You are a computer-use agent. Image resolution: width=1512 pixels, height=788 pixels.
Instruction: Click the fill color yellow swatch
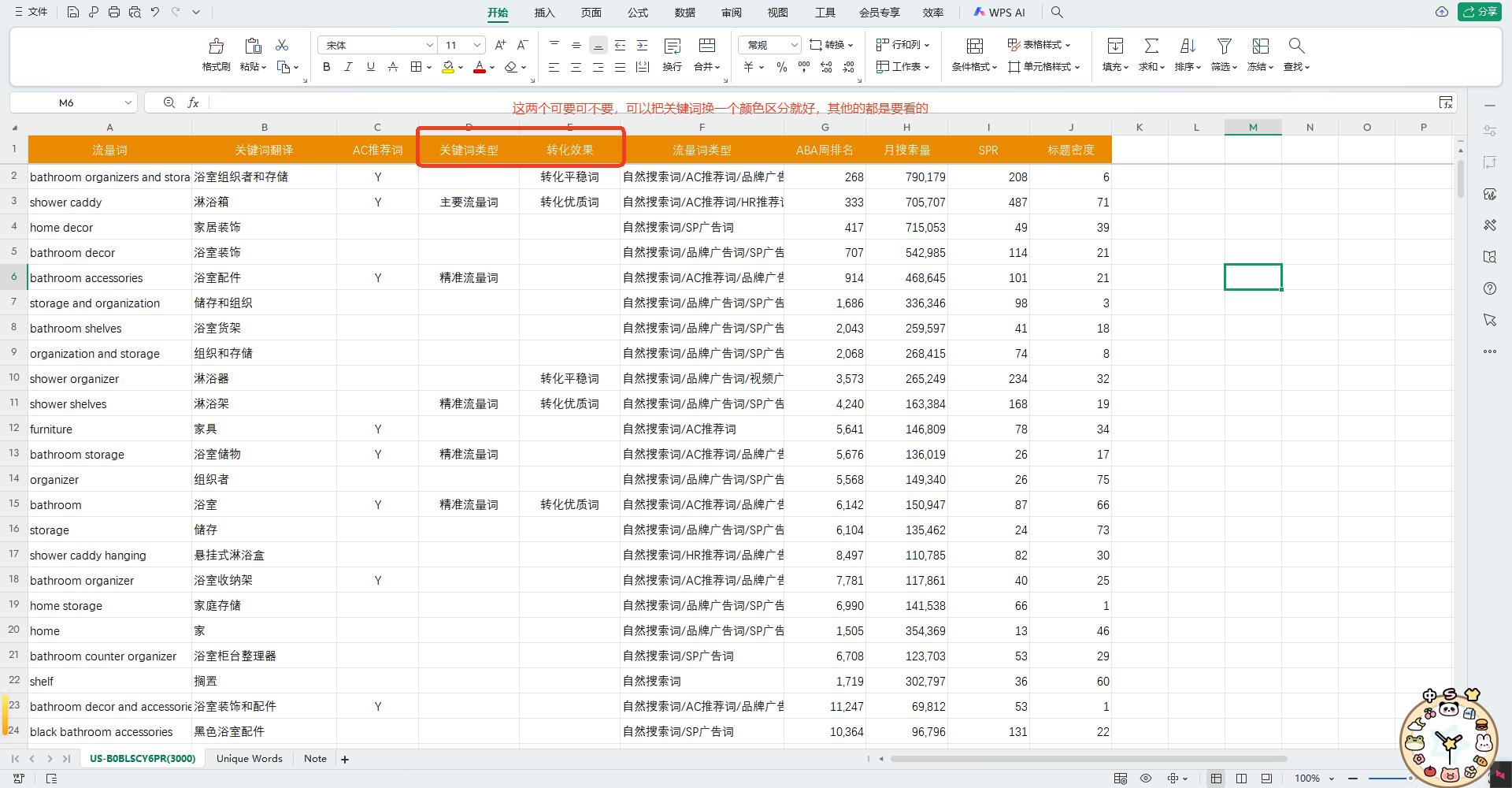click(x=448, y=68)
